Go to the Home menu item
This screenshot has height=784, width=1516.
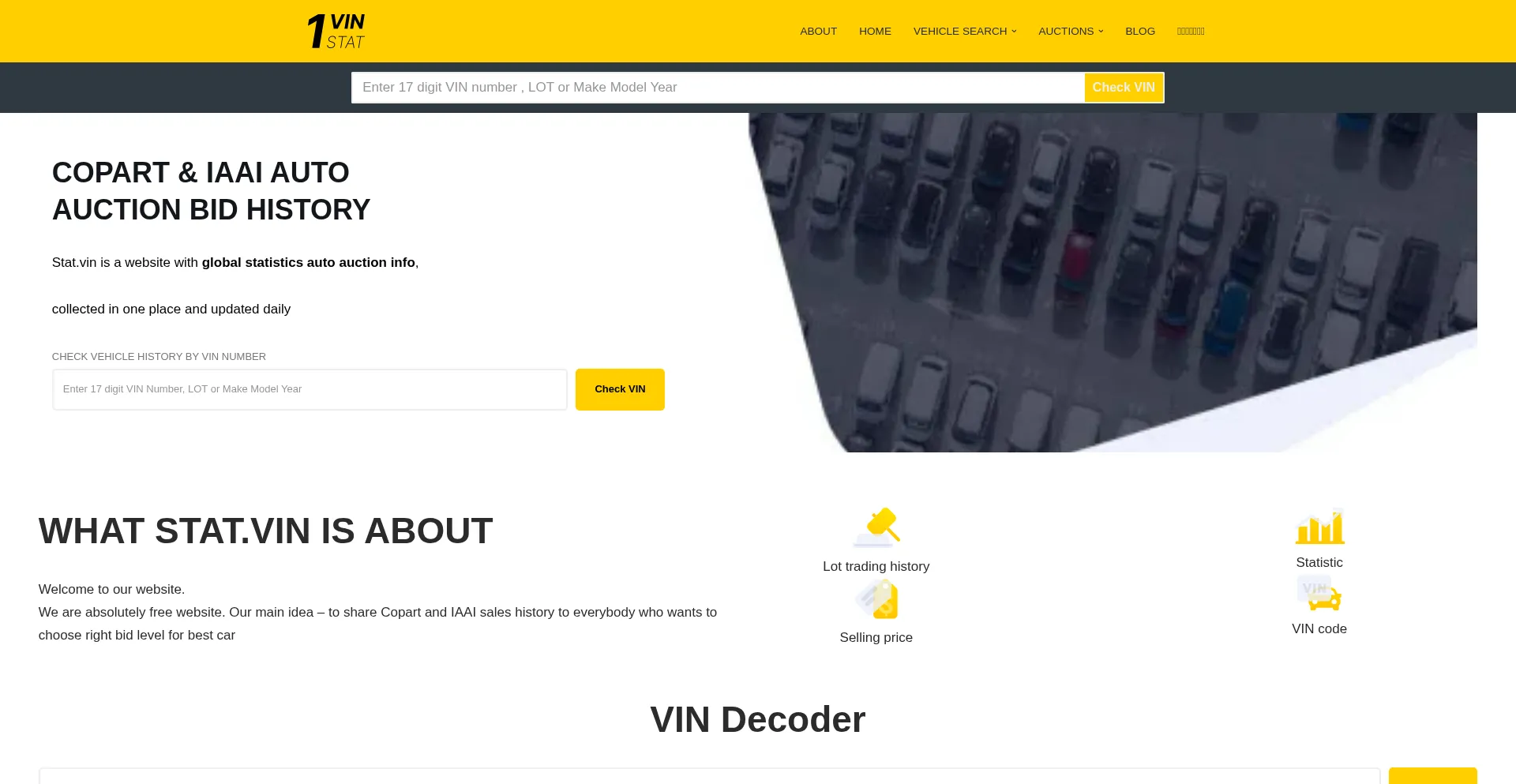click(x=875, y=32)
